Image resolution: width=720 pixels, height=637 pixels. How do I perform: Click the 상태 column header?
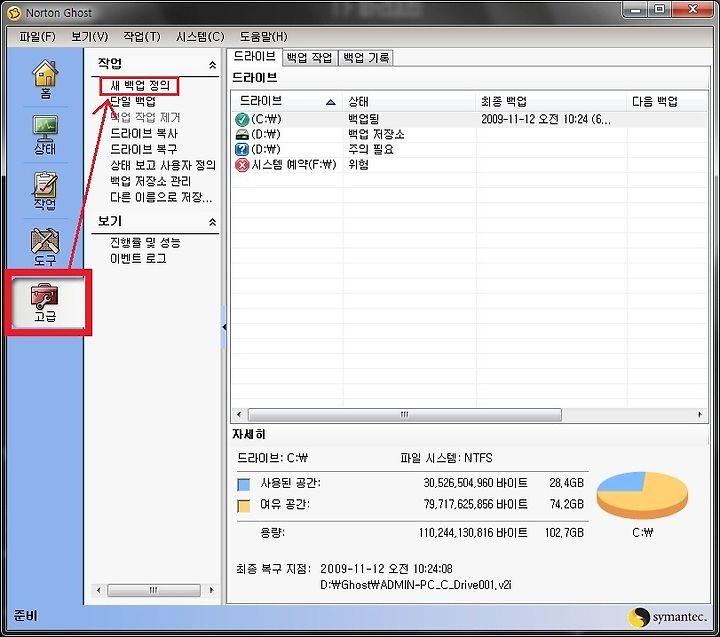[409, 101]
